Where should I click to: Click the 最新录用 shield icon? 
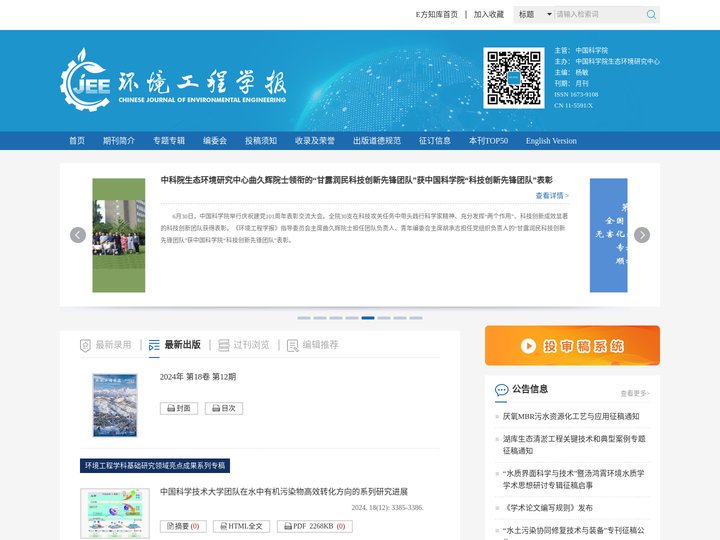coord(85,345)
